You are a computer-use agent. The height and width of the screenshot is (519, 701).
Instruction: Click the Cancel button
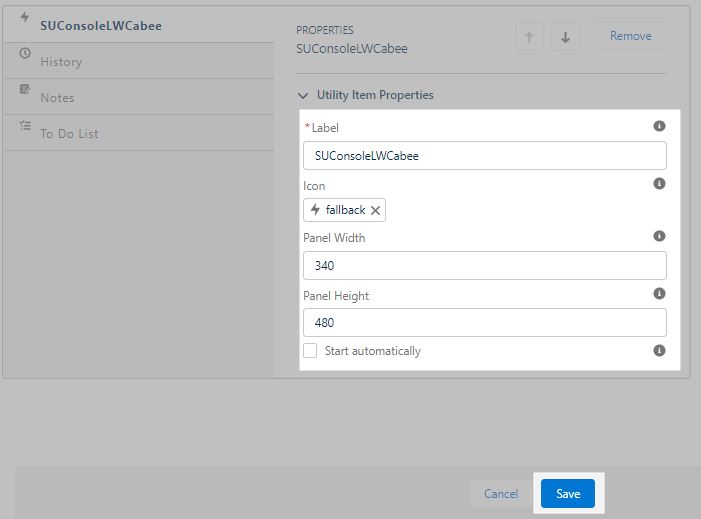[x=501, y=494]
